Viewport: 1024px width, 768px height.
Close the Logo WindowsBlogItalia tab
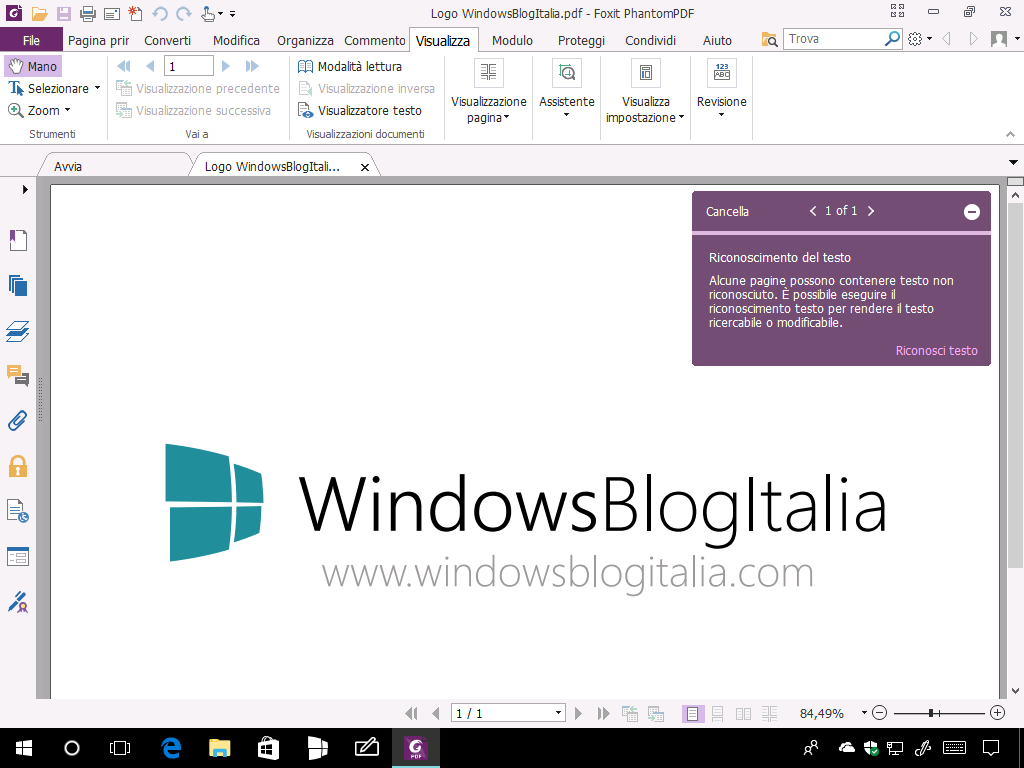coord(365,167)
